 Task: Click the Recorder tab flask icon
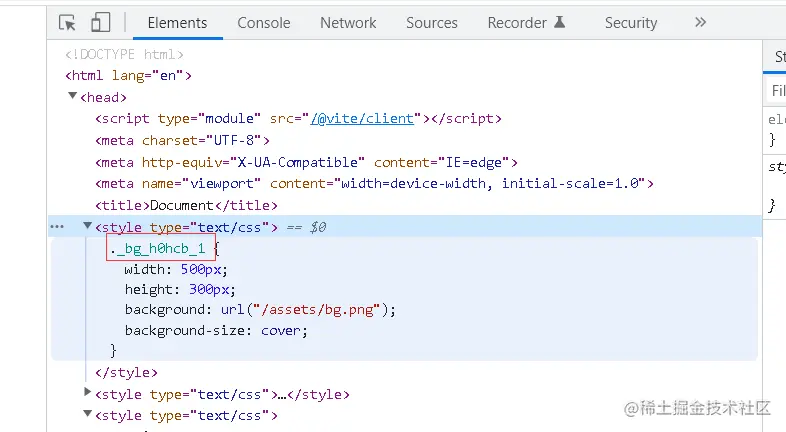[x=560, y=22]
